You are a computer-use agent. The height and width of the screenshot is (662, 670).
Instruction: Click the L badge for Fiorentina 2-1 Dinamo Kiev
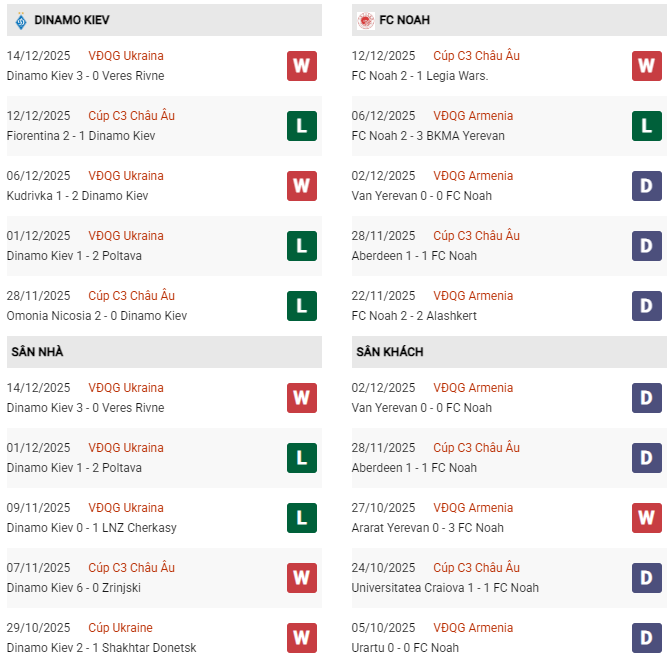click(x=302, y=126)
